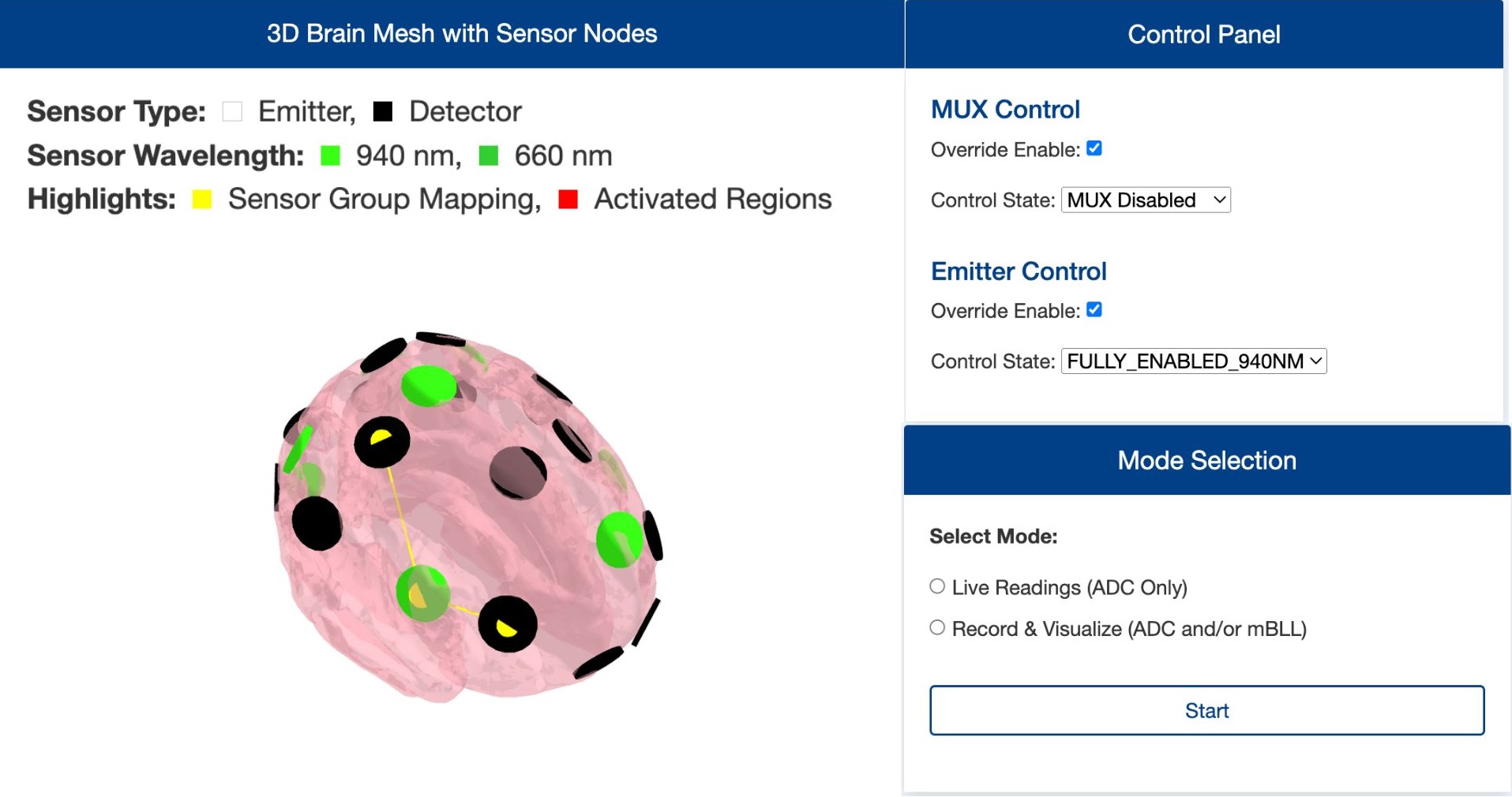Select Live Readings (ADC Only) mode

(937, 586)
